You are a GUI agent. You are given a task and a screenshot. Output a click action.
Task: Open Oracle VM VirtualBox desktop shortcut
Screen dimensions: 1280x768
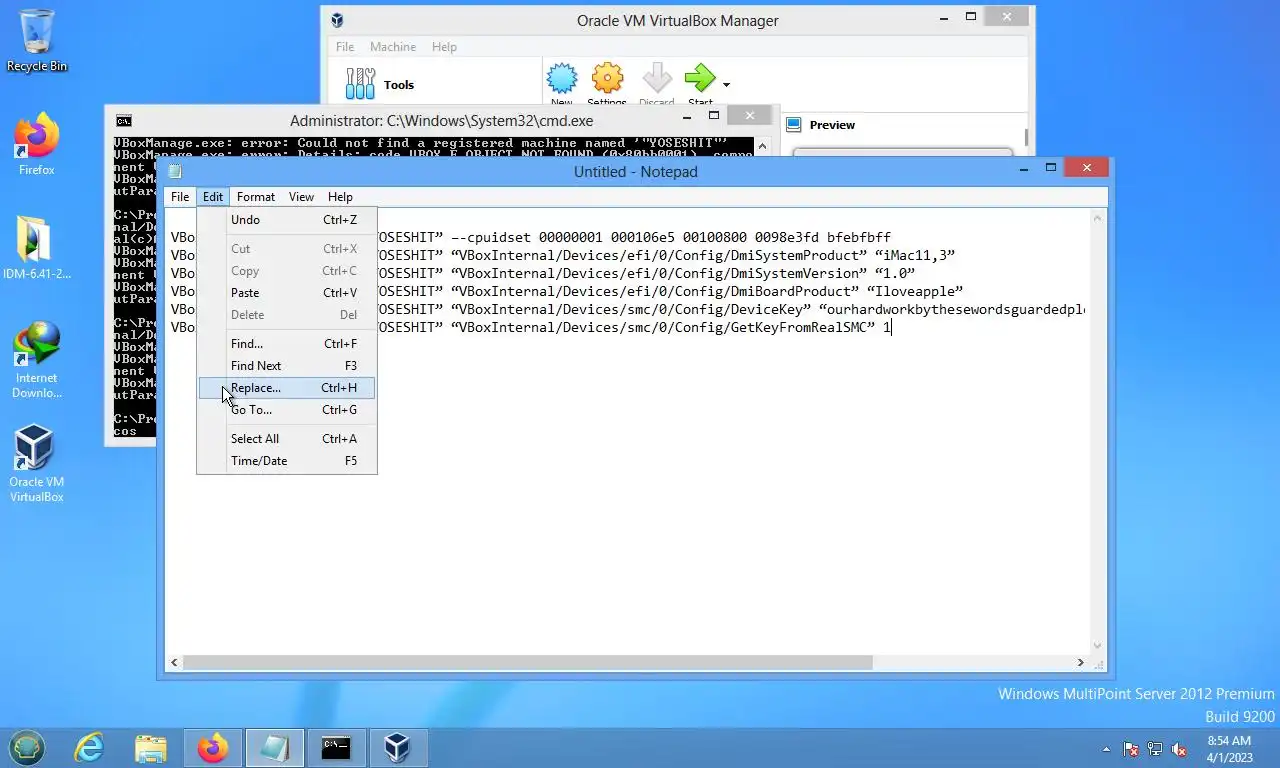coord(37,463)
